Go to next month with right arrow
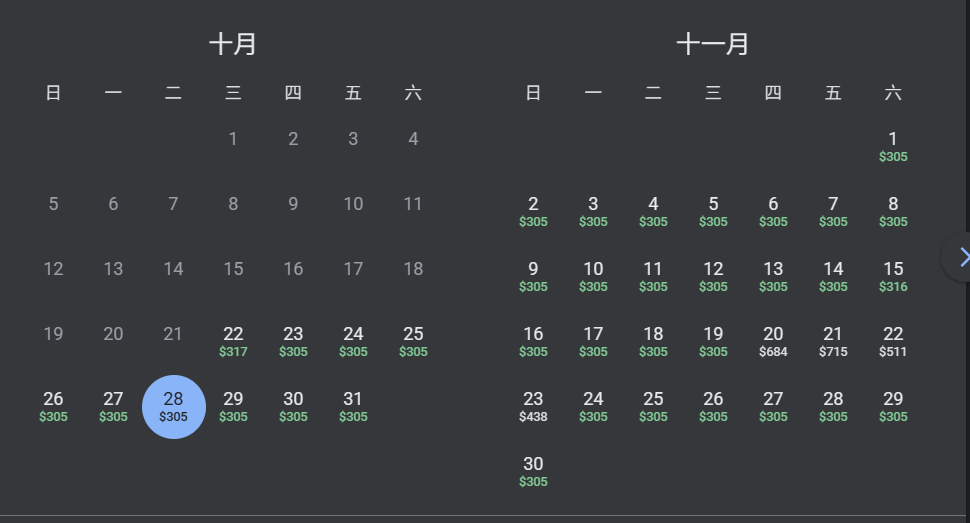The image size is (970, 523). (962, 257)
